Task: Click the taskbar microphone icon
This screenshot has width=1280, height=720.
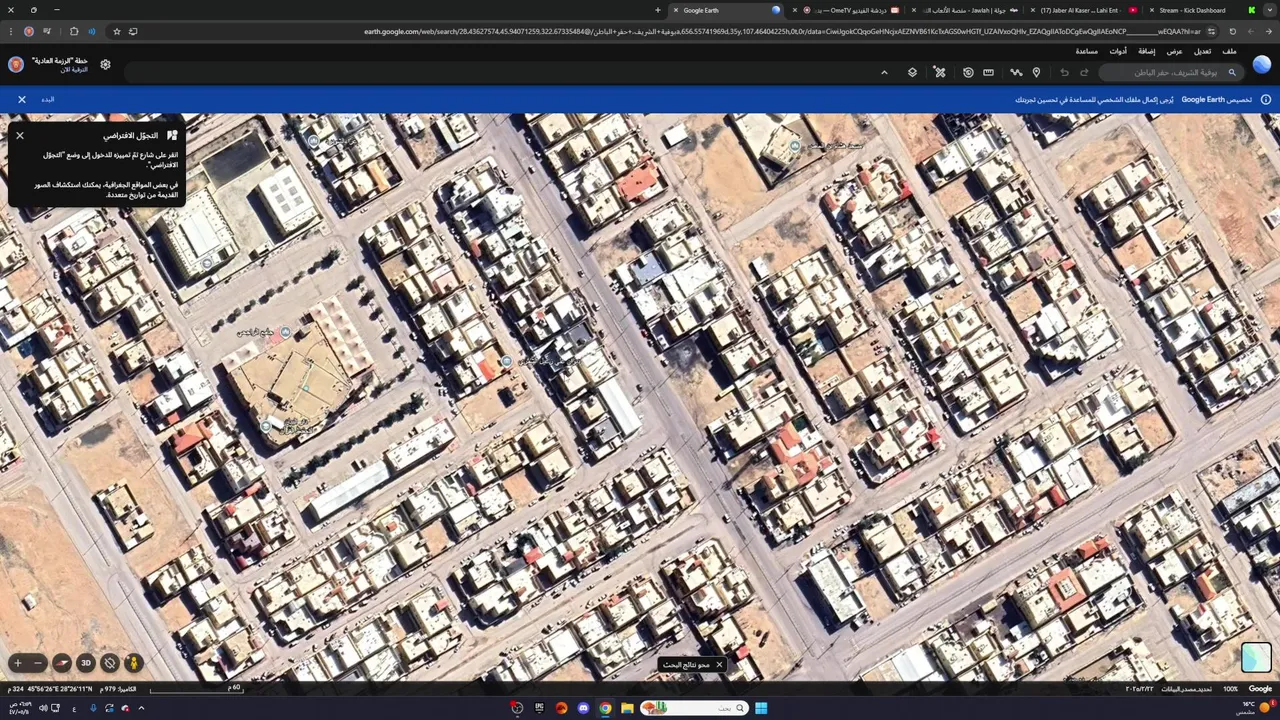Action: [x=93, y=708]
